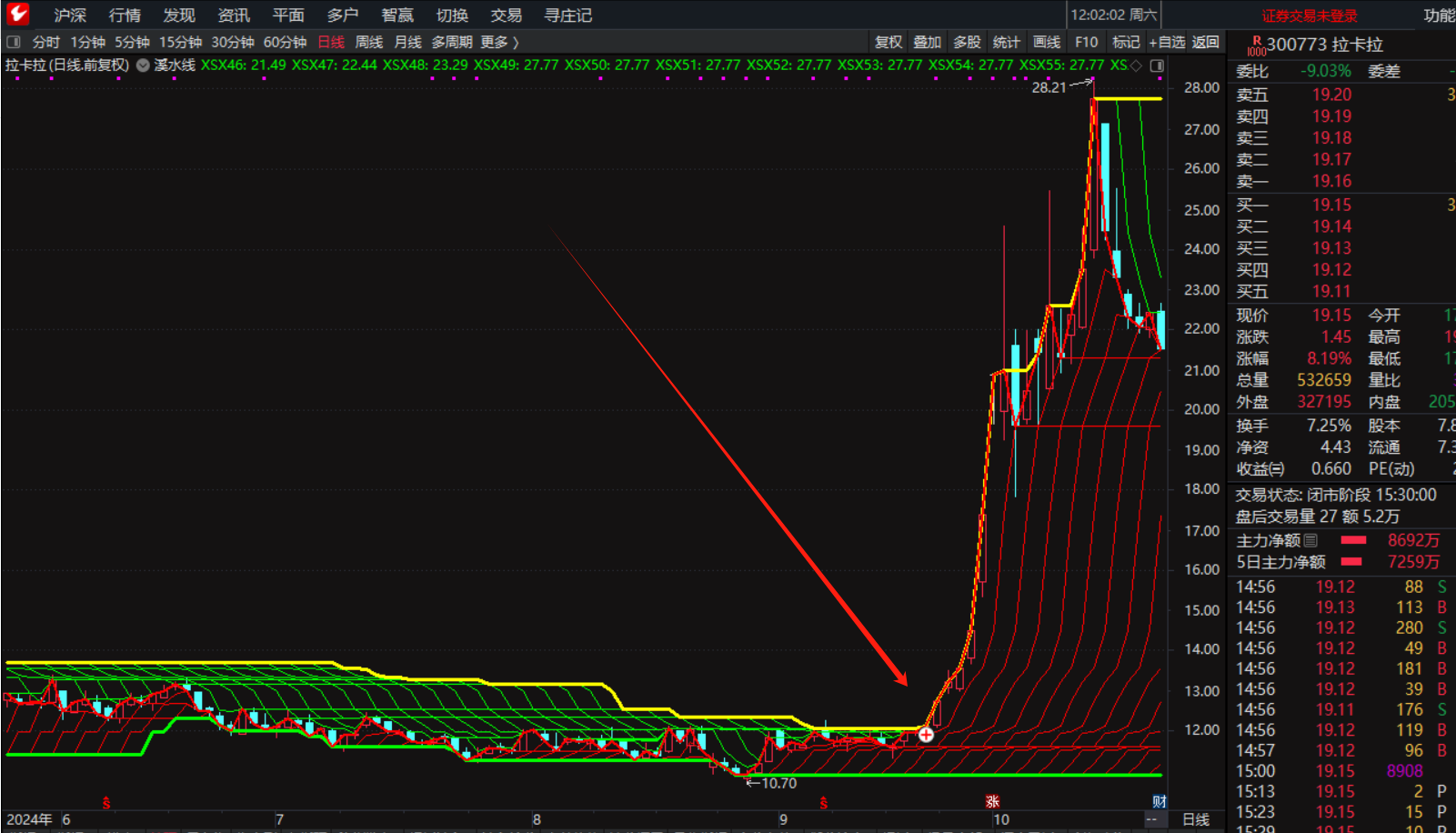1456x833 pixels.
Task: Expand 更多 time period options
Action: (499, 42)
